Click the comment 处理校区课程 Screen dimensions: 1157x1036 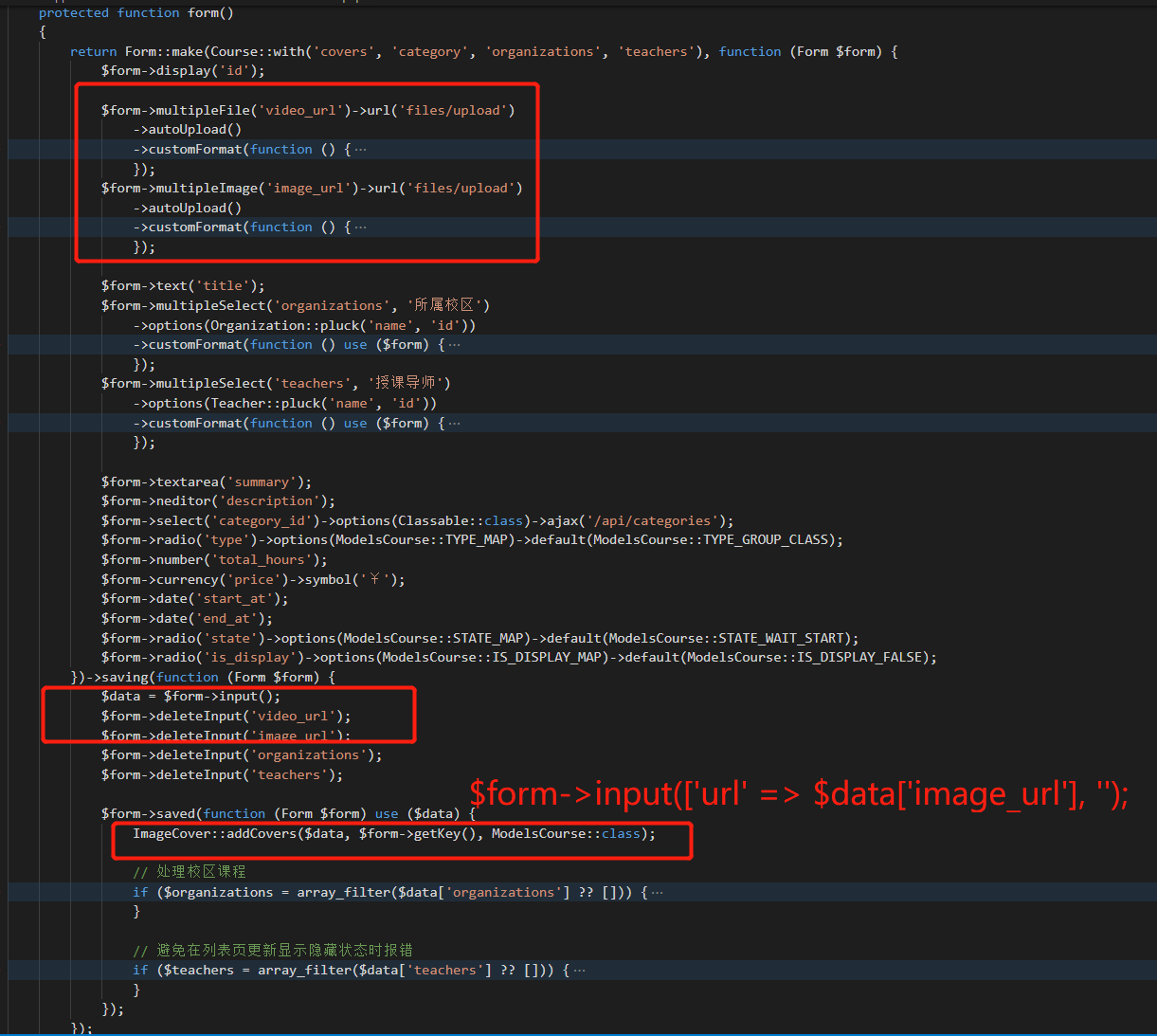(x=190, y=871)
